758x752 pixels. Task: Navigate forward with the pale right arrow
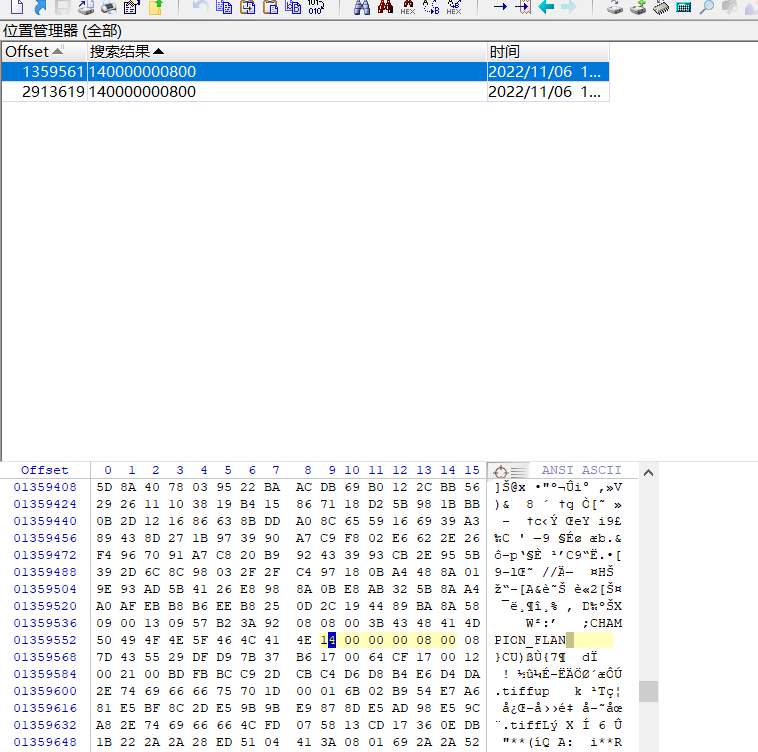569,7
